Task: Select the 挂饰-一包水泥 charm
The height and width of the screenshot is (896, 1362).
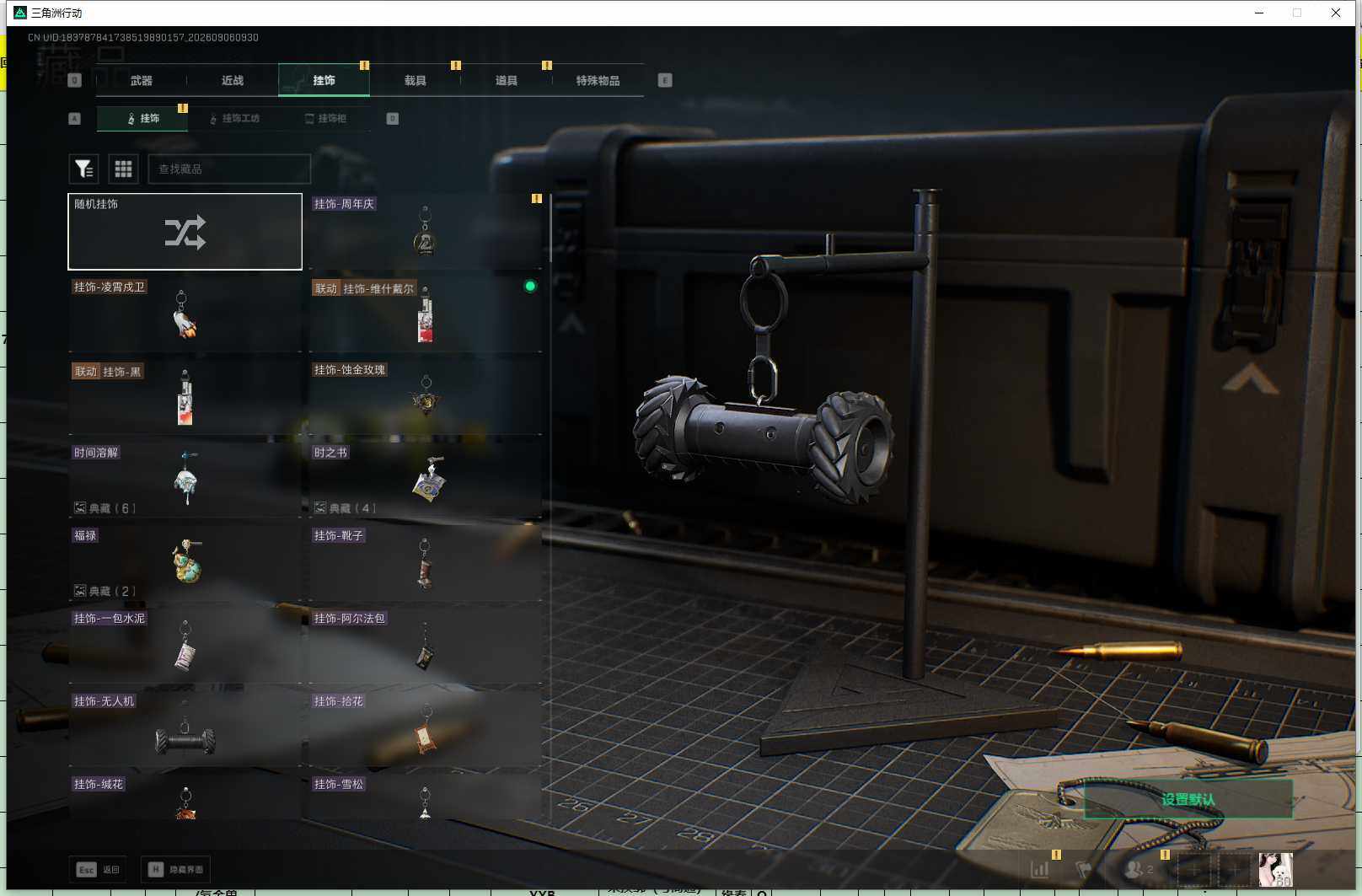Action: [185, 647]
